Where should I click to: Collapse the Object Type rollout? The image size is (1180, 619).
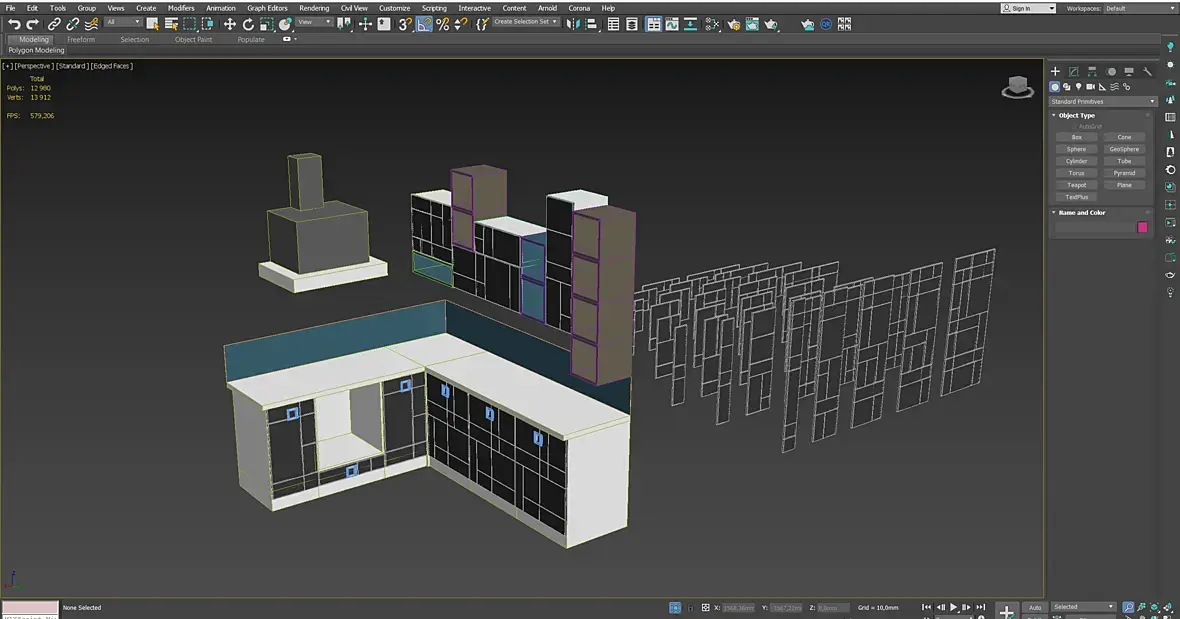(1076, 115)
